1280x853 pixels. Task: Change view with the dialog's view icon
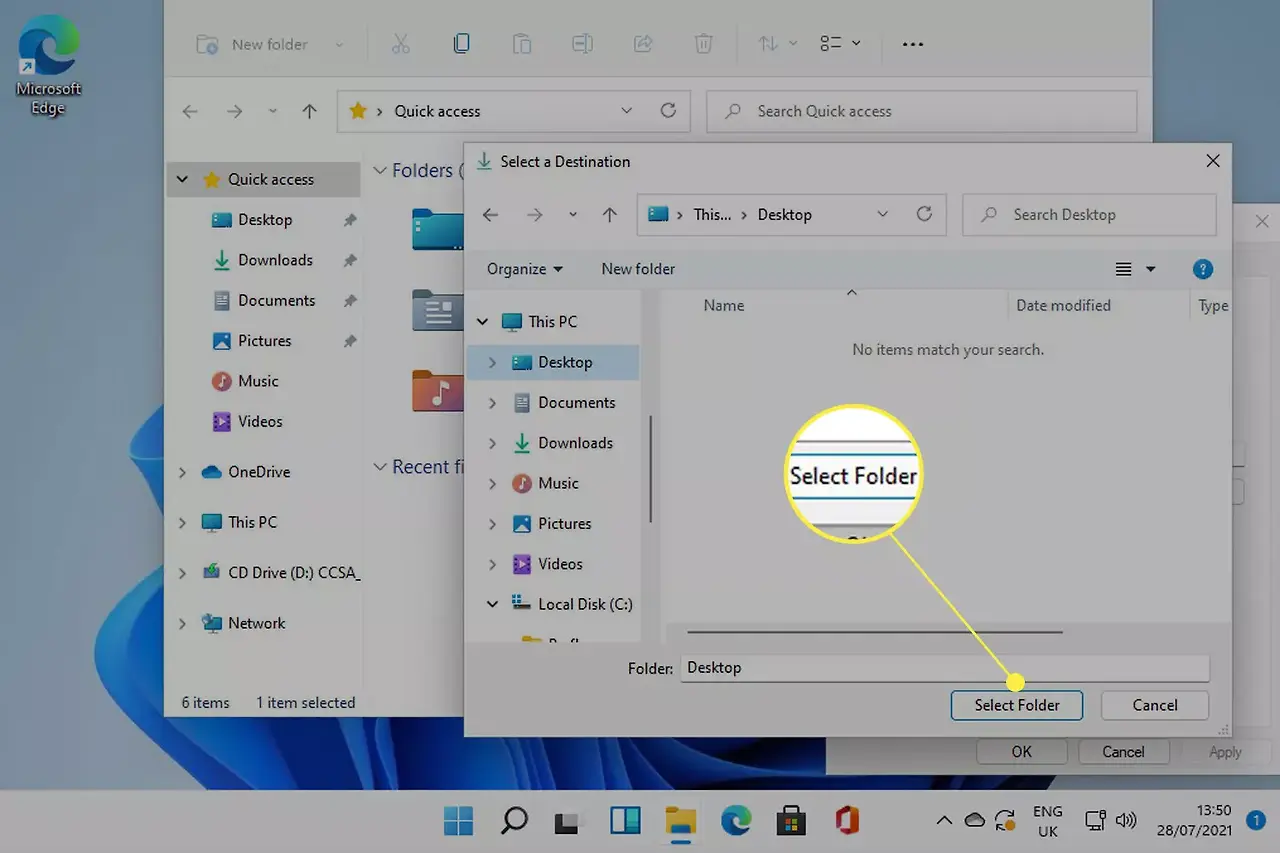1124,269
